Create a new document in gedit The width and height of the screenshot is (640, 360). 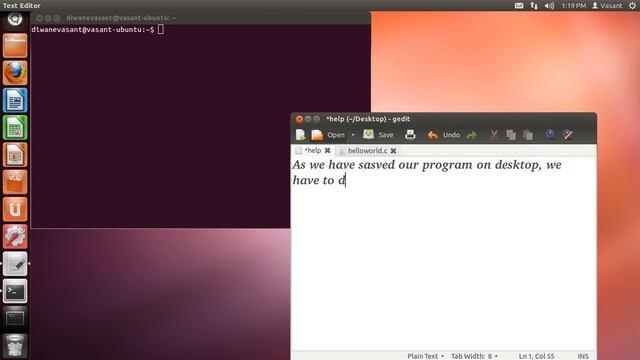pos(301,135)
